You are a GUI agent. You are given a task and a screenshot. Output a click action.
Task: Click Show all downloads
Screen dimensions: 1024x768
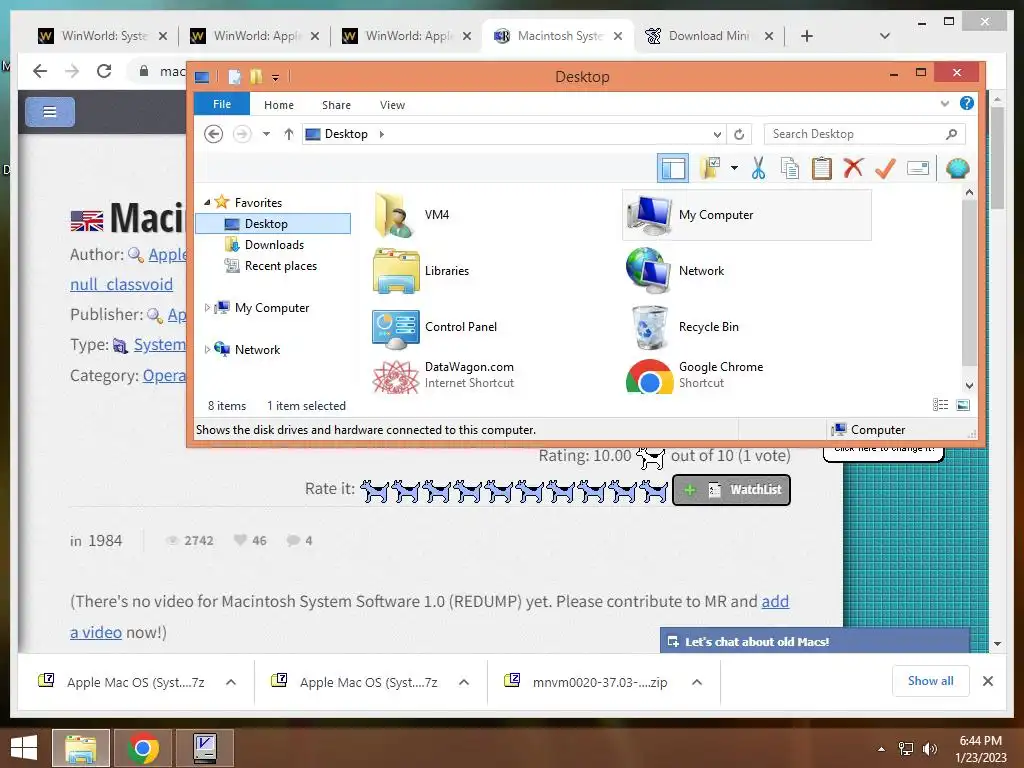tap(931, 681)
